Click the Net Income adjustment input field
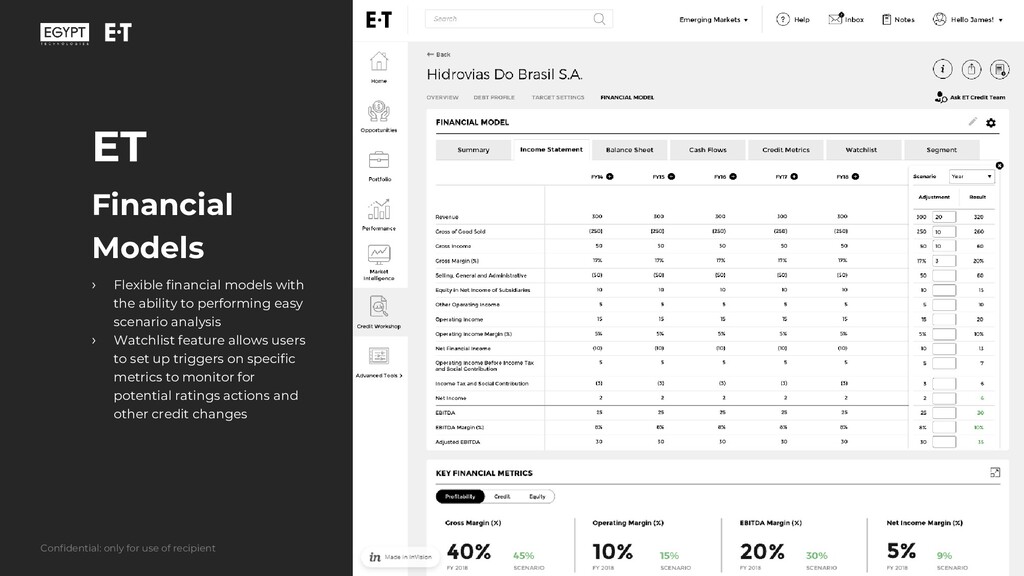 coord(944,398)
